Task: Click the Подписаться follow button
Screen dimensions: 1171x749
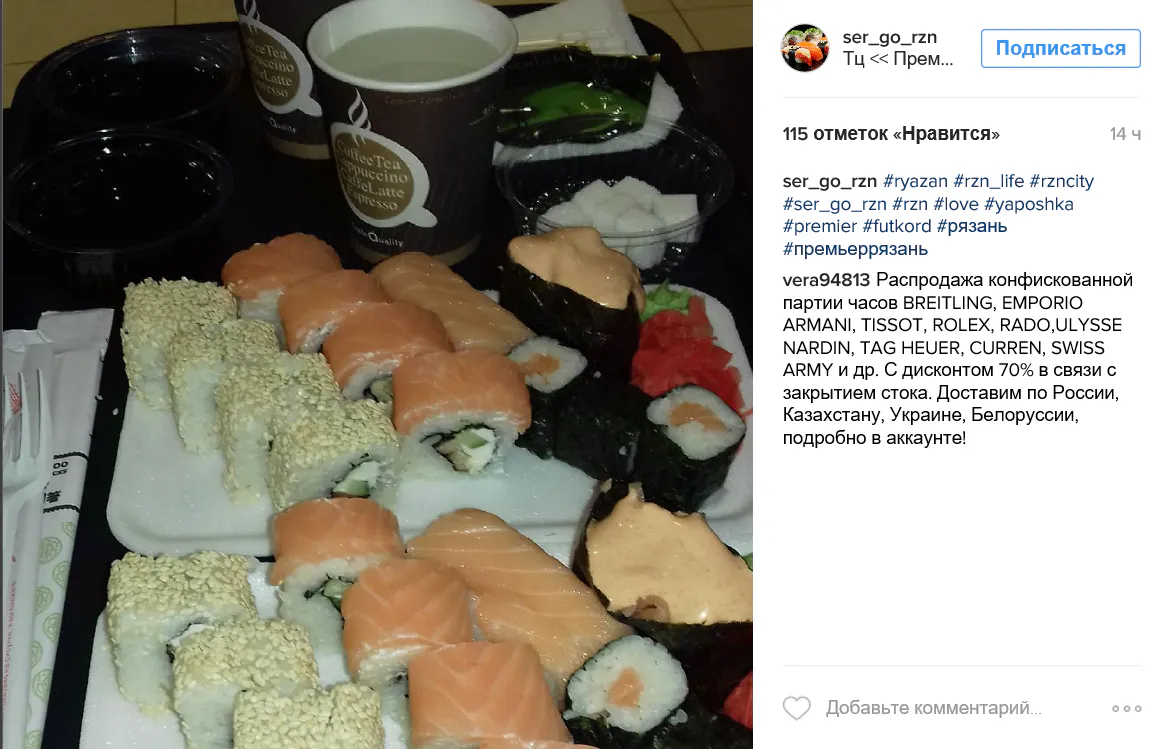Action: (1060, 49)
